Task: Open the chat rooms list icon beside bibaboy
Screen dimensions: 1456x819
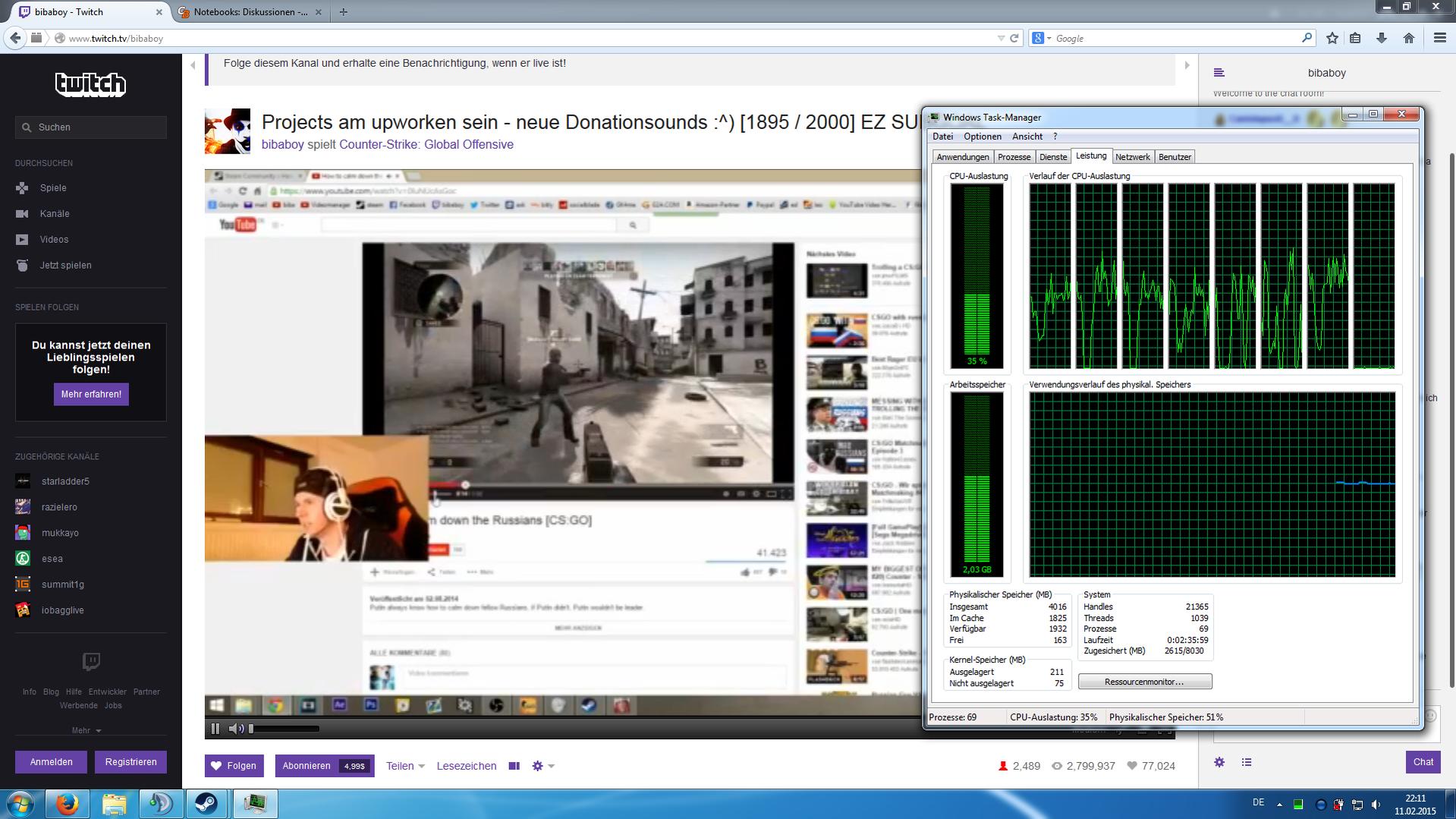Action: click(1219, 73)
